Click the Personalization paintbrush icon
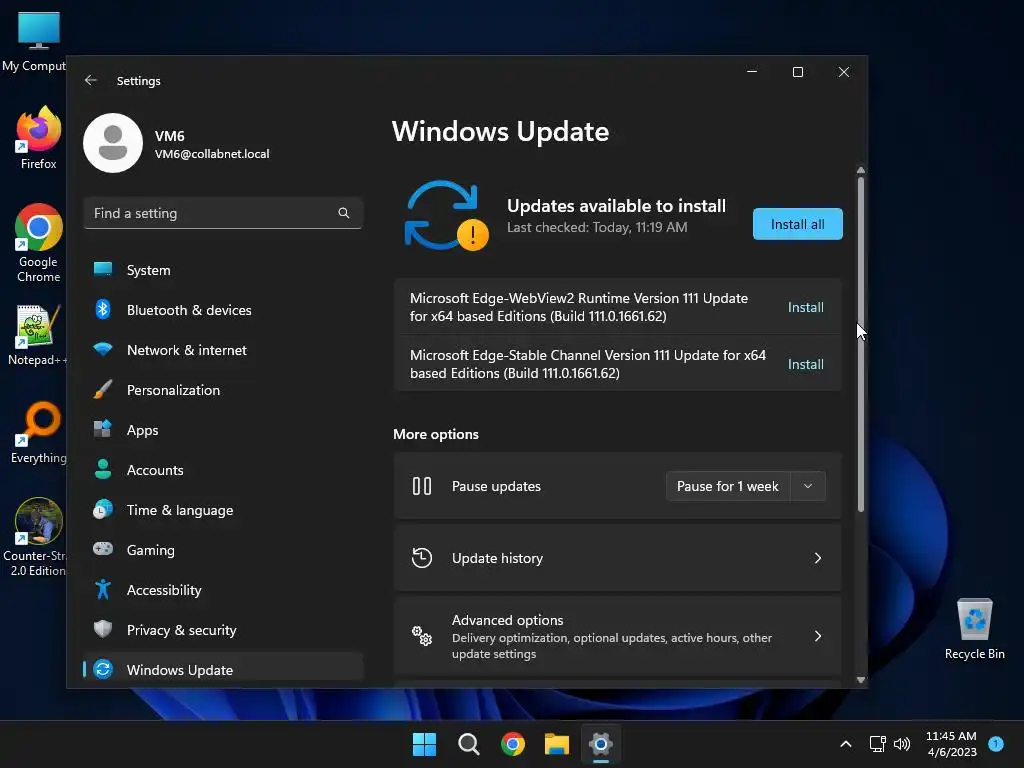The image size is (1024, 768). tap(103, 390)
